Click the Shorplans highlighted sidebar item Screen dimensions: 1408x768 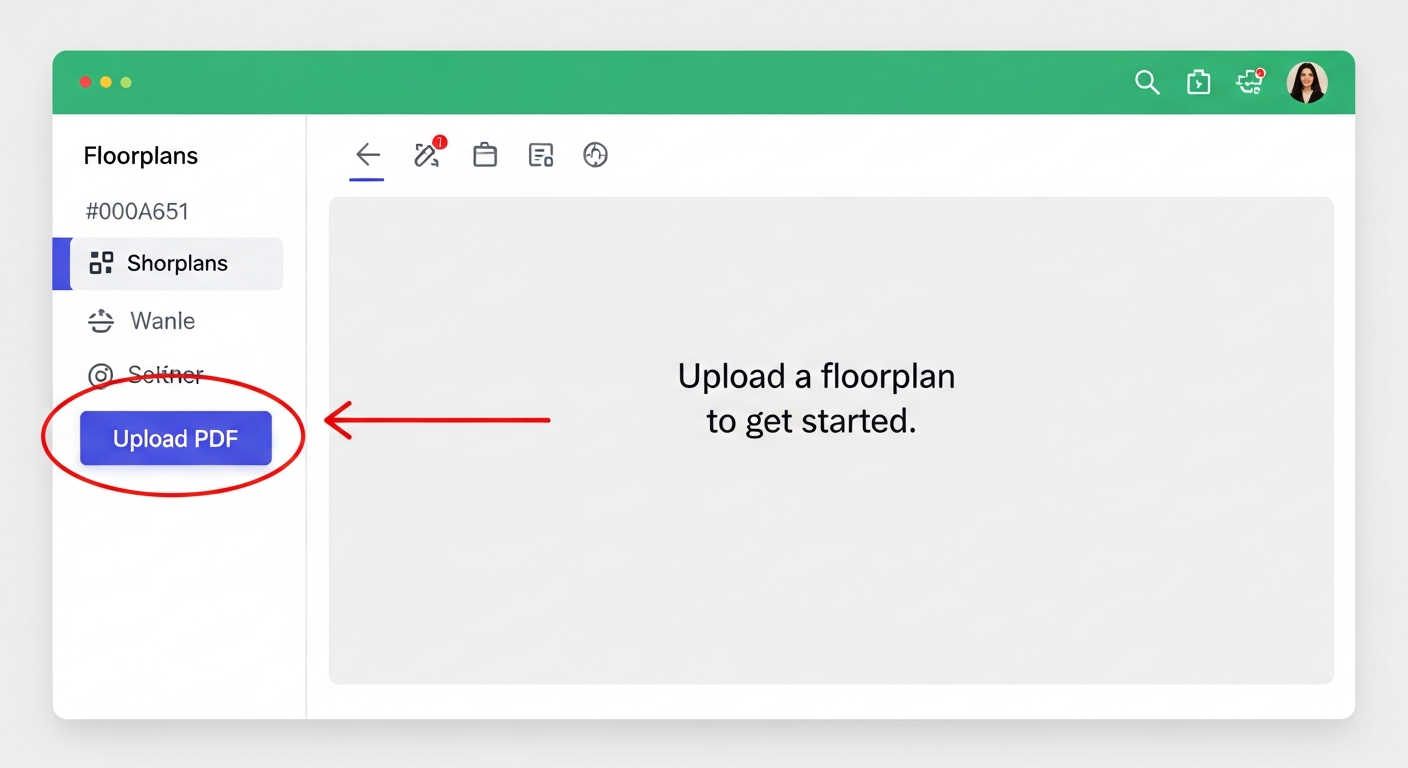click(177, 263)
